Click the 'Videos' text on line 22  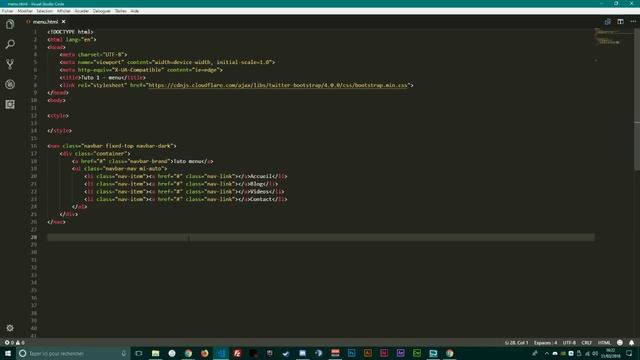[259, 192]
